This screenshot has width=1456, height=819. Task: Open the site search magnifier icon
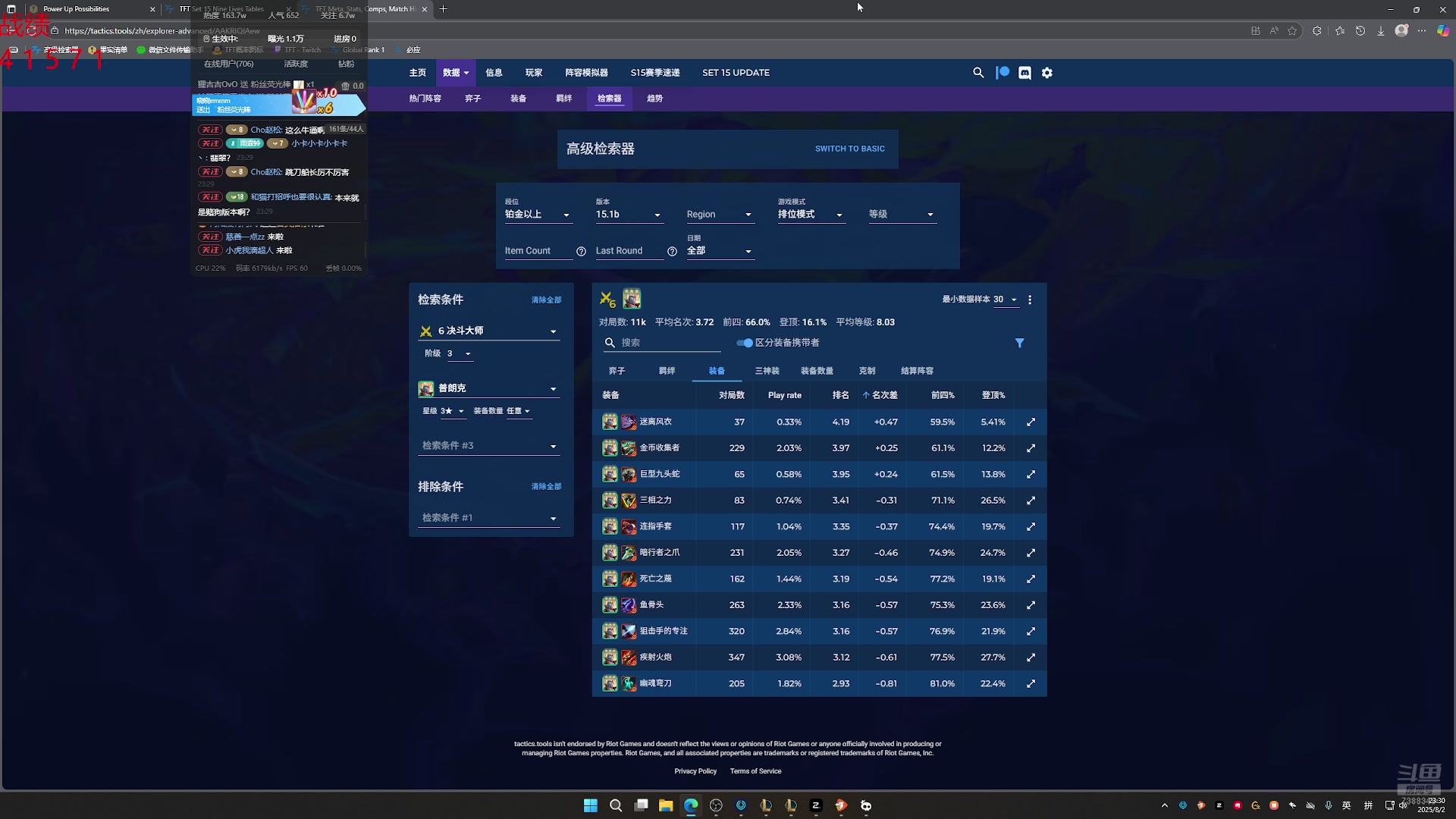978,73
